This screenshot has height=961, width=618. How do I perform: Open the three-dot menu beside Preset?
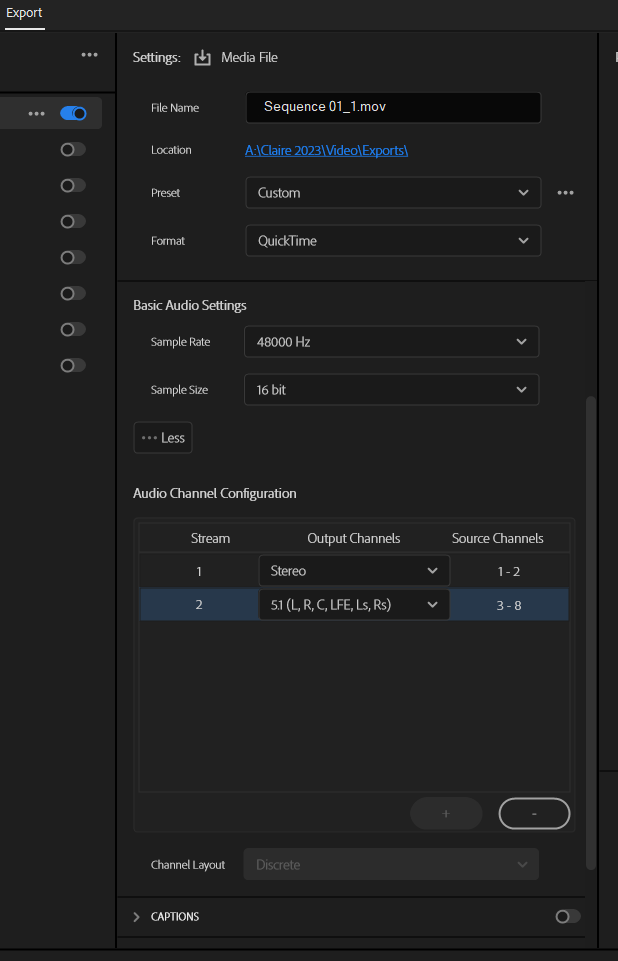point(565,193)
